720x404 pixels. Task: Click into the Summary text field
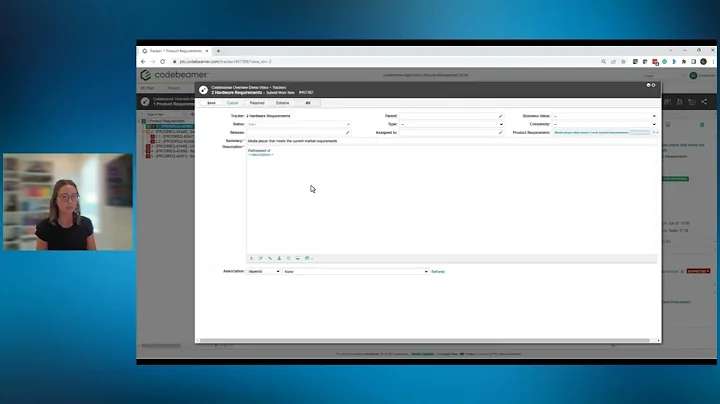(452, 141)
